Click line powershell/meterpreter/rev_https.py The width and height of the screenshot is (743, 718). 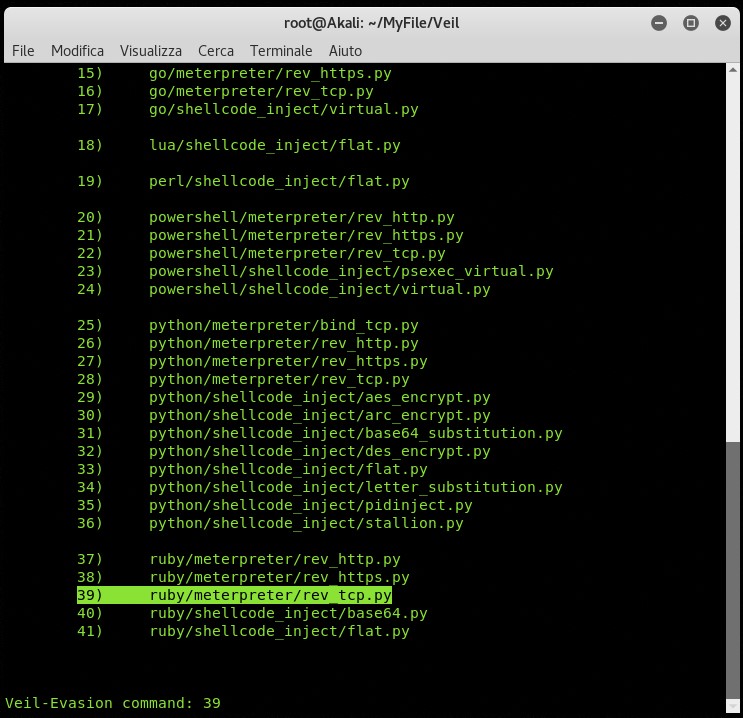[306, 236]
